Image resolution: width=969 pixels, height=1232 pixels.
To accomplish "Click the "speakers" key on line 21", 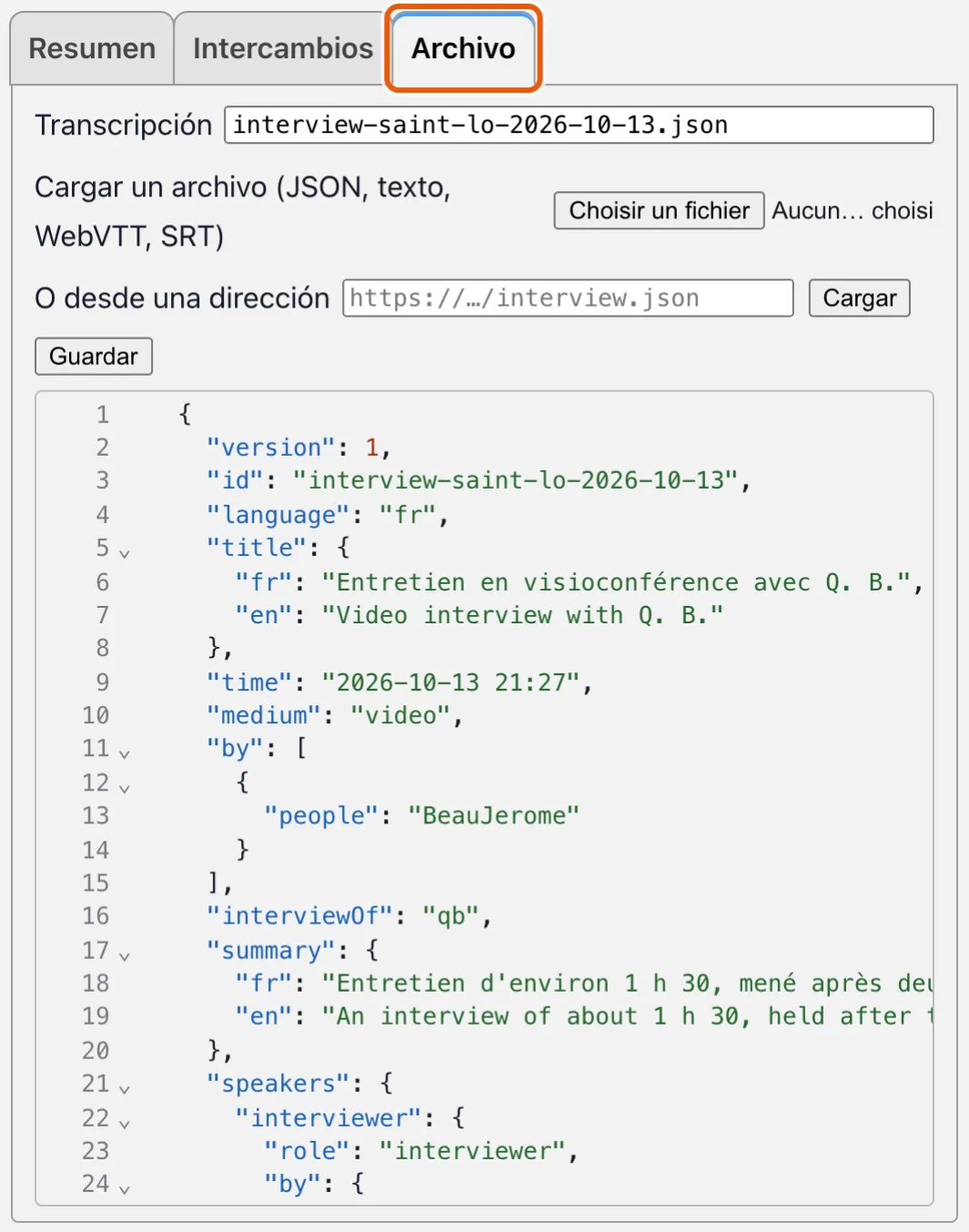I will pyautogui.click(x=278, y=1084).
